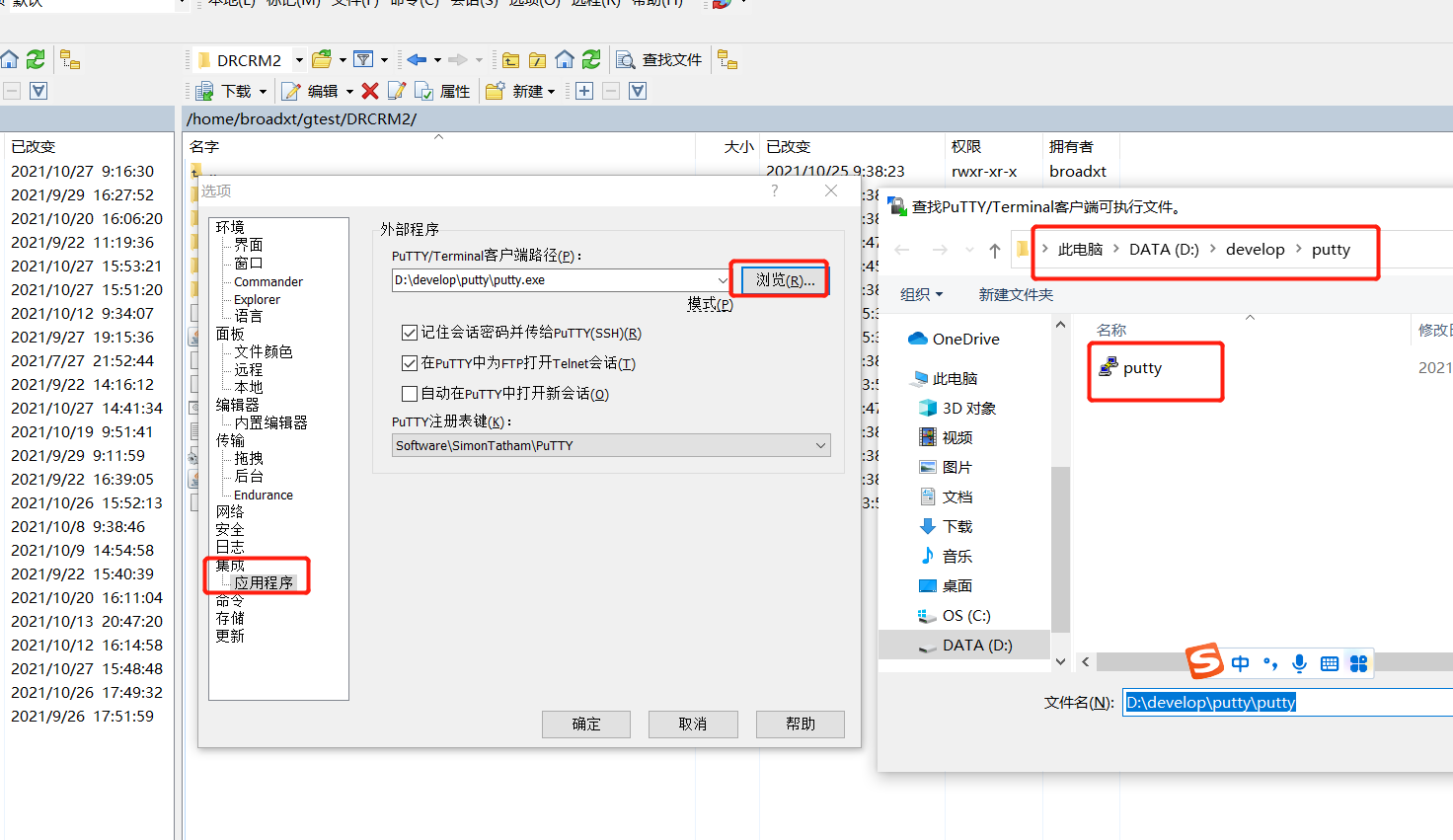This screenshot has width=1453, height=840.
Task: Click the Sogou punctuation toggle icon
Action: 1270,663
